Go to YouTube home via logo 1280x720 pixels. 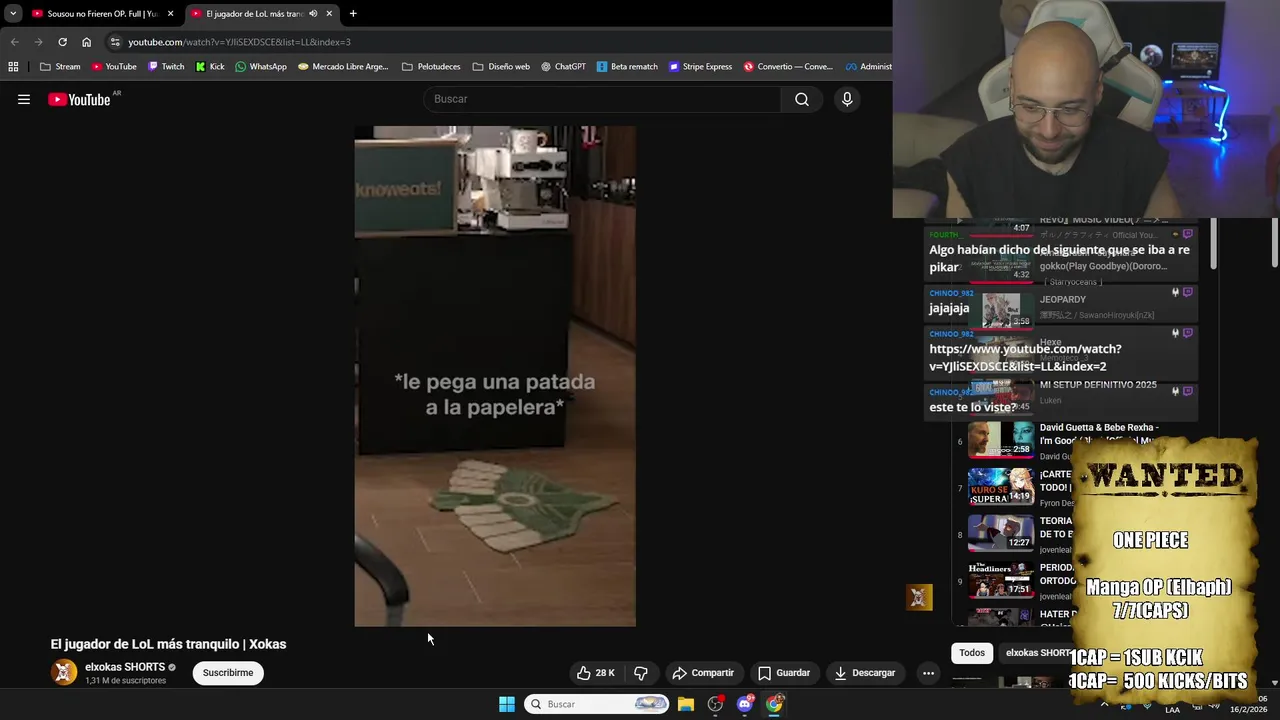79,99
